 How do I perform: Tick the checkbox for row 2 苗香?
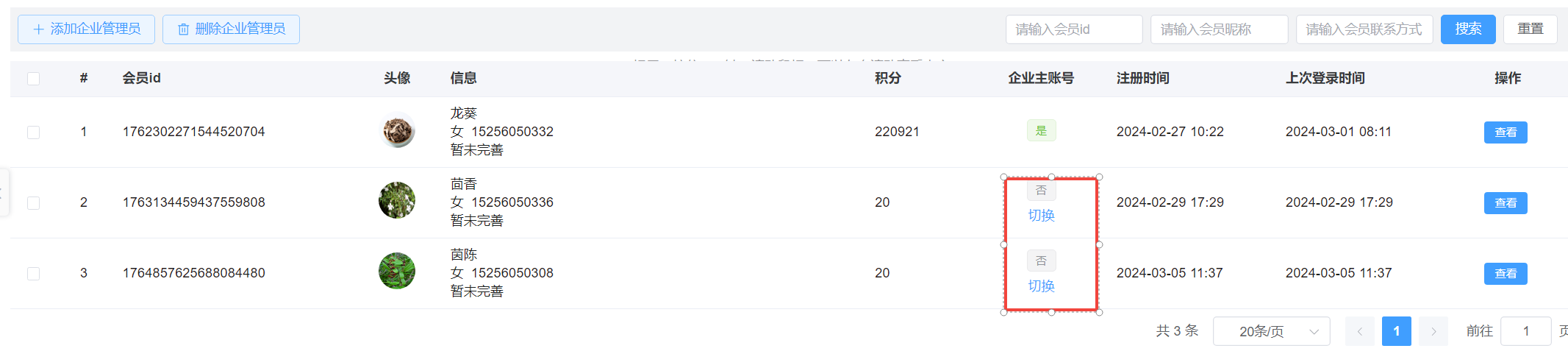(x=33, y=203)
